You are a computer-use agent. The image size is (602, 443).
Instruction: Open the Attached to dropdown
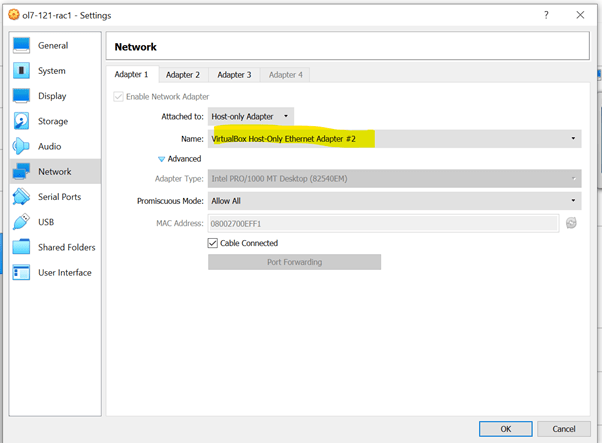tap(250, 116)
